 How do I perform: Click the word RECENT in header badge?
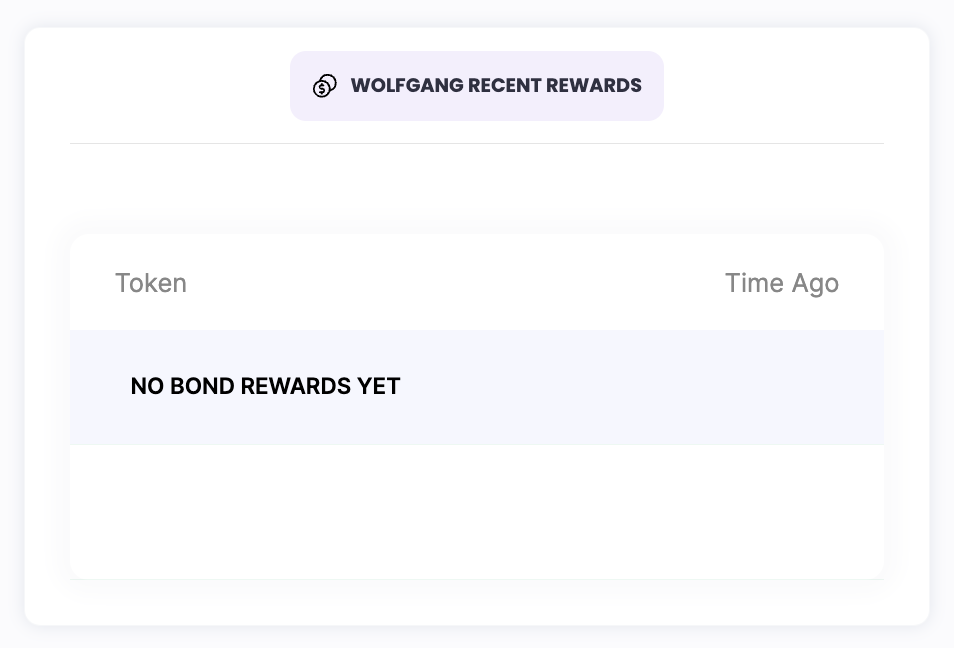pos(505,86)
